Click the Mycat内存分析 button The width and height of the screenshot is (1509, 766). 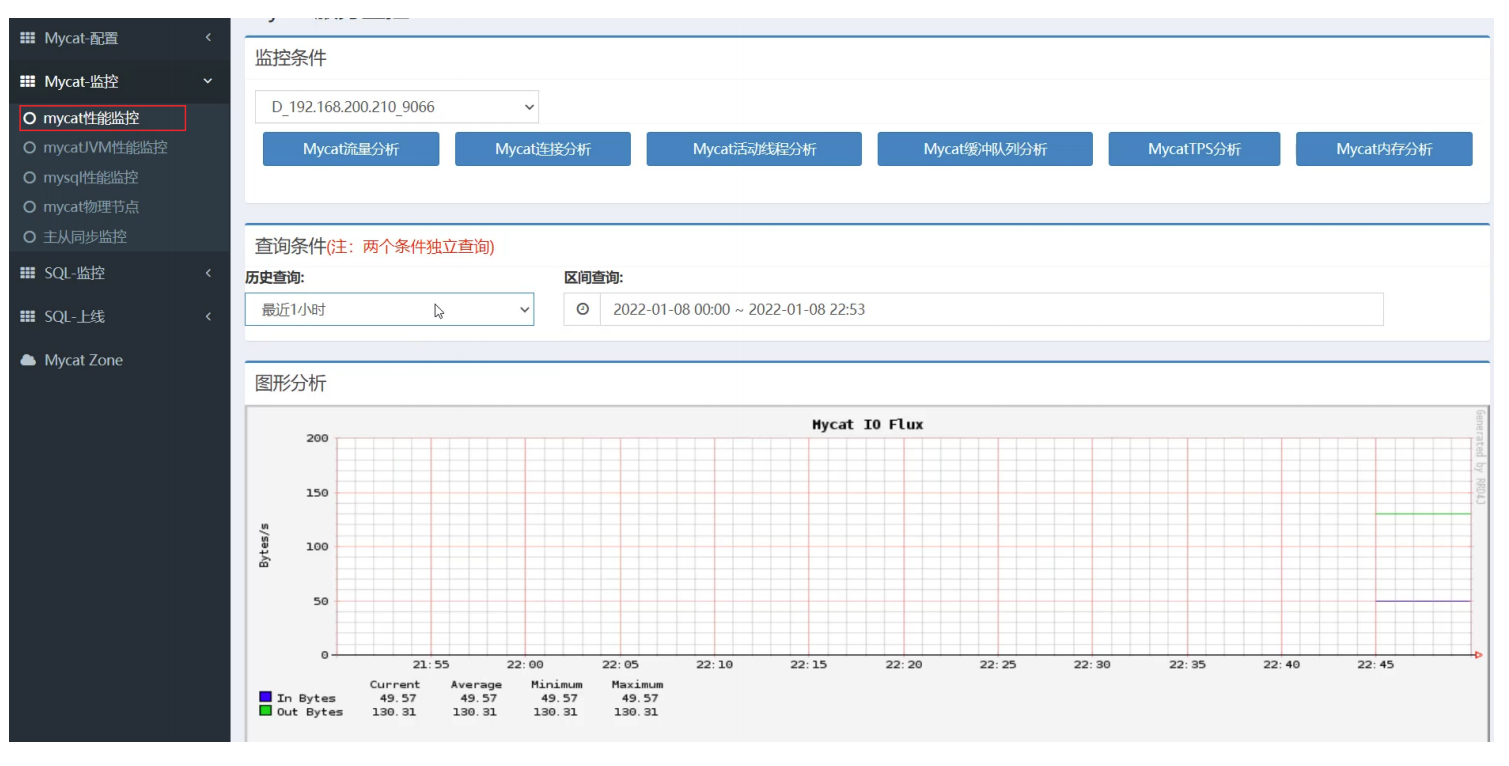click(1384, 149)
